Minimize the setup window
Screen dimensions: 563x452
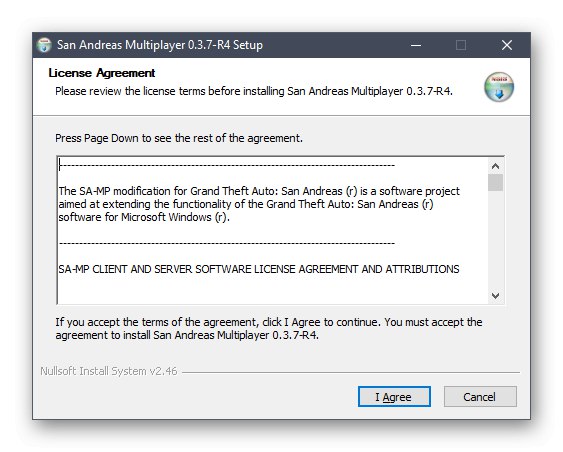416,45
